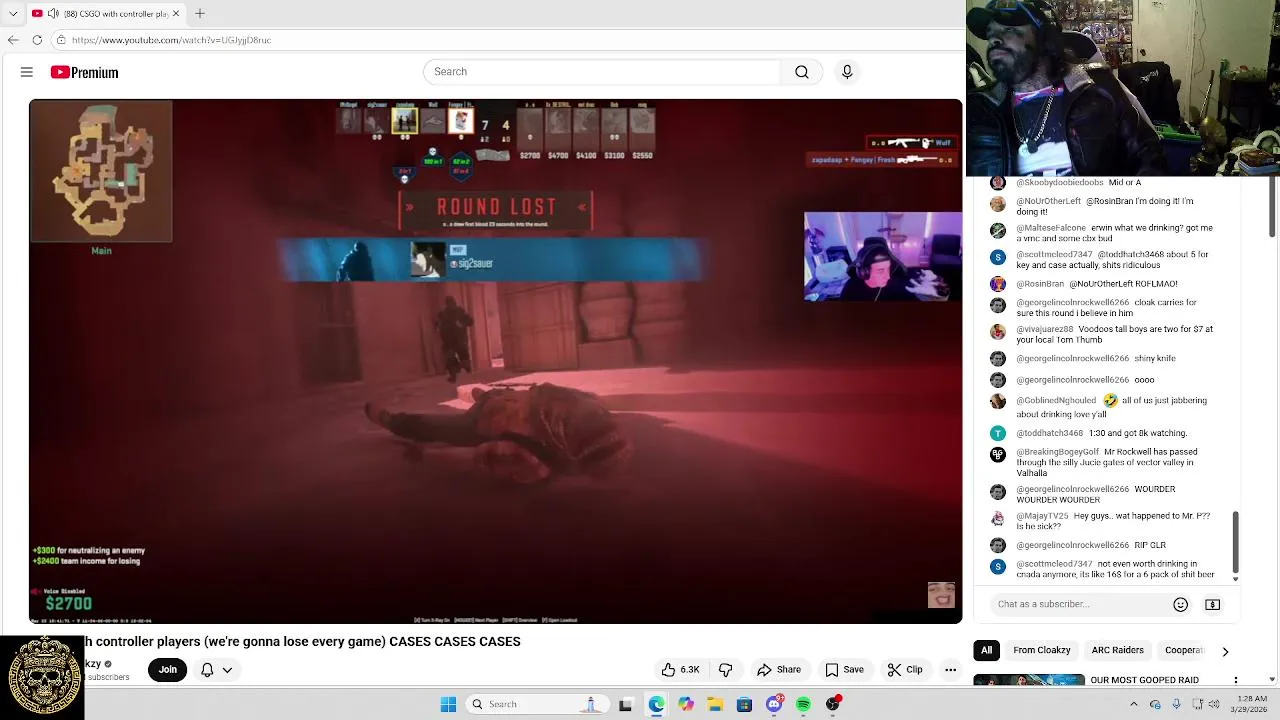Viewport: 1280px width, 720px height.
Task: Jump to newest chat via down arrow
Action: tap(1236, 578)
